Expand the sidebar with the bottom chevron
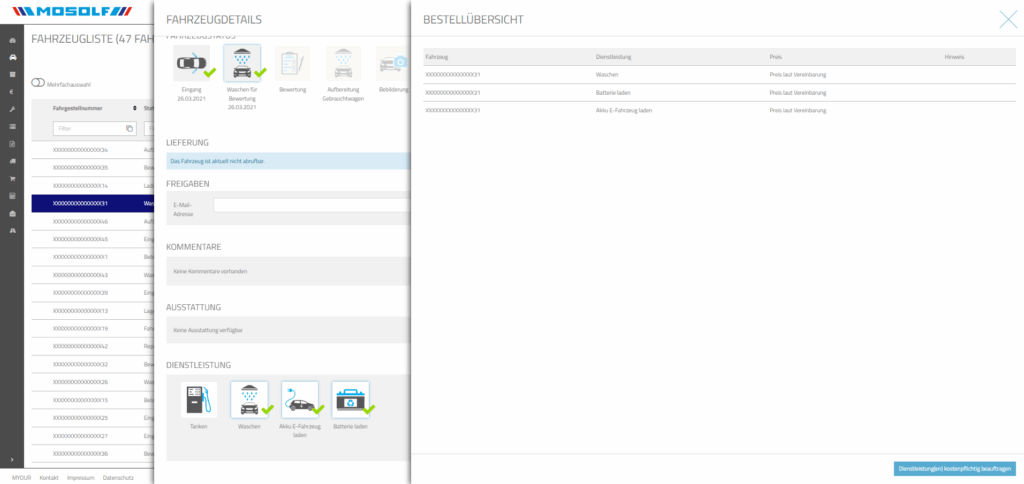 coord(12,459)
